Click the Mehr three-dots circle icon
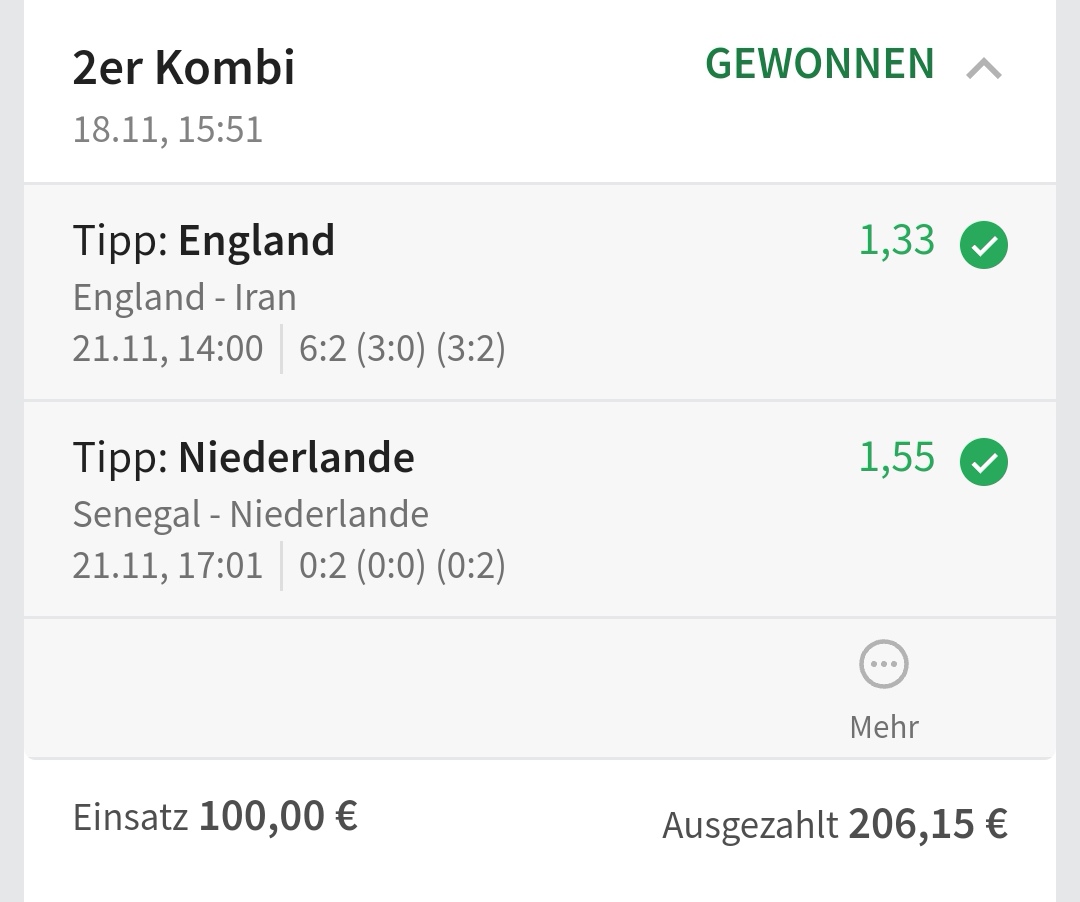1080x902 pixels. coord(884,665)
